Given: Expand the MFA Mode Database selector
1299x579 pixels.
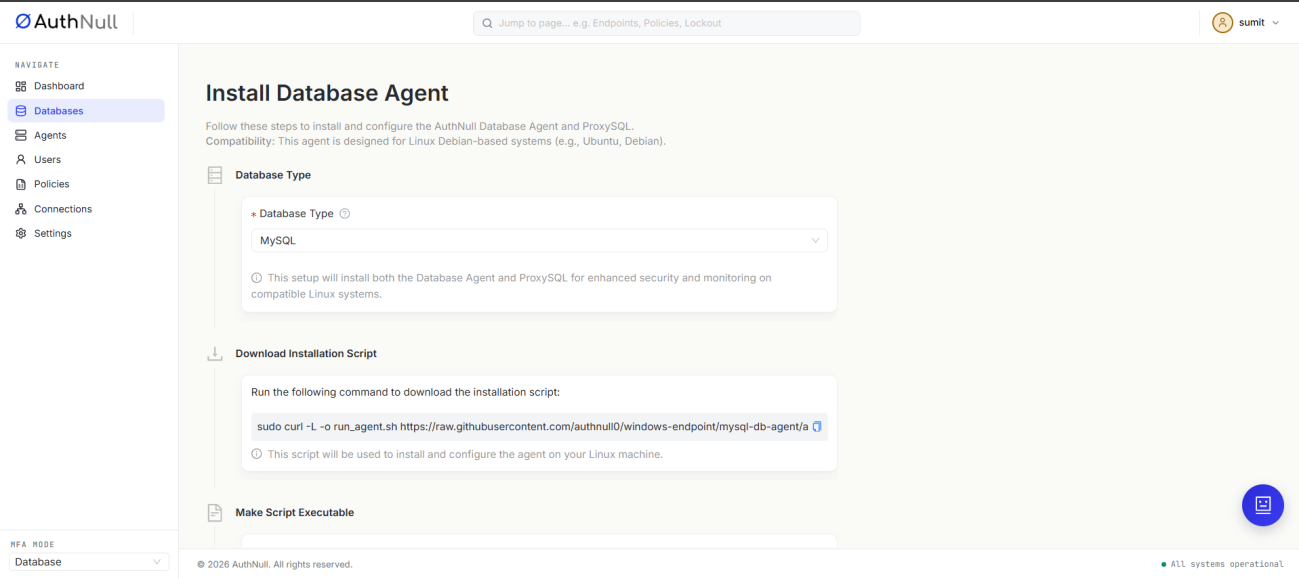Looking at the screenshot, I should pos(89,562).
